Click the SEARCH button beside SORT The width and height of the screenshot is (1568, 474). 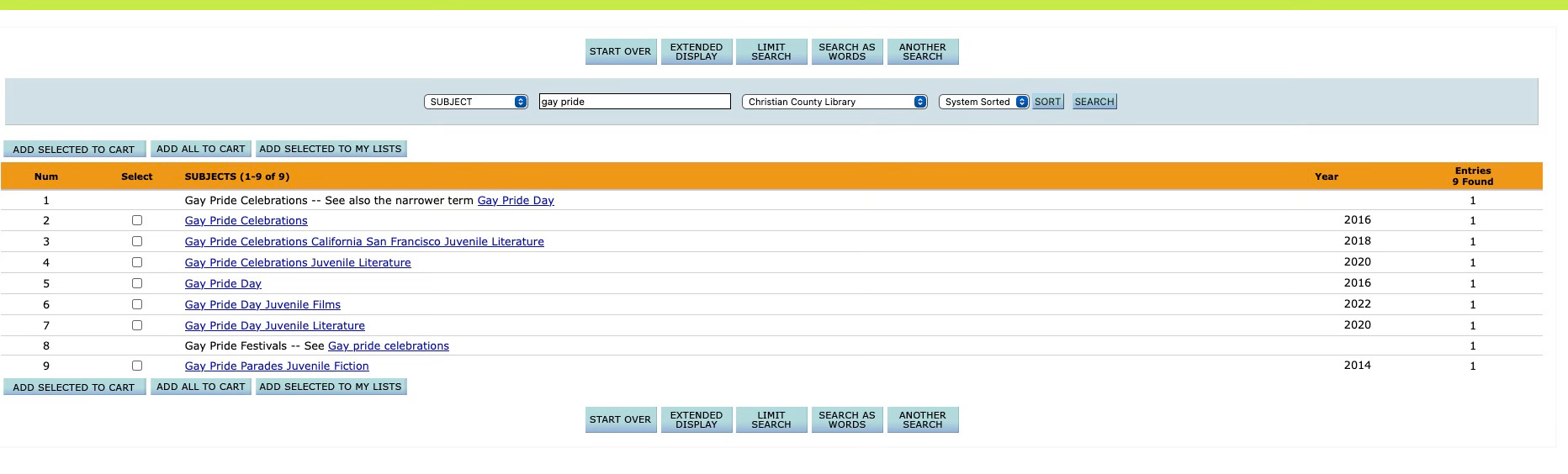click(1094, 102)
